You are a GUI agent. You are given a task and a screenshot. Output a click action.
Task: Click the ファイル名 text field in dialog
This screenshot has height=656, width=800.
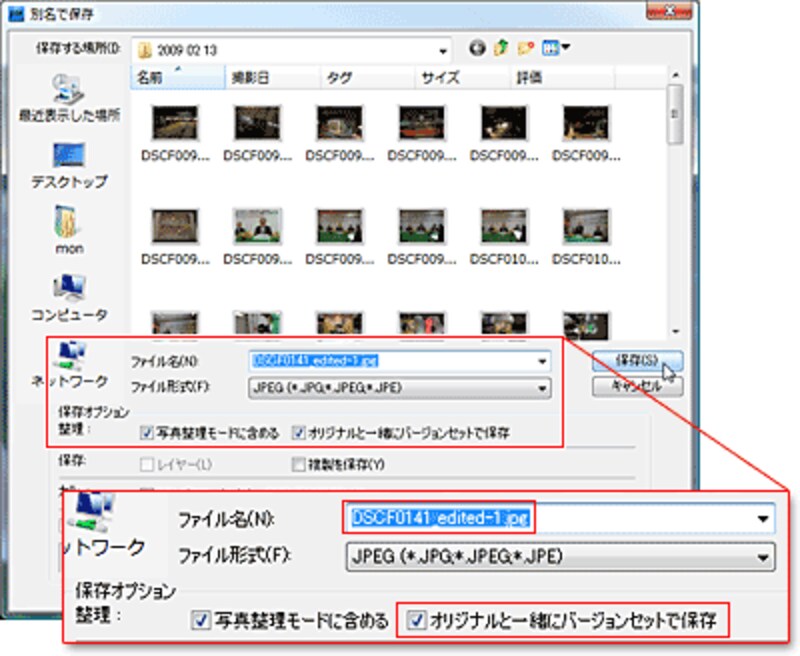(399, 361)
